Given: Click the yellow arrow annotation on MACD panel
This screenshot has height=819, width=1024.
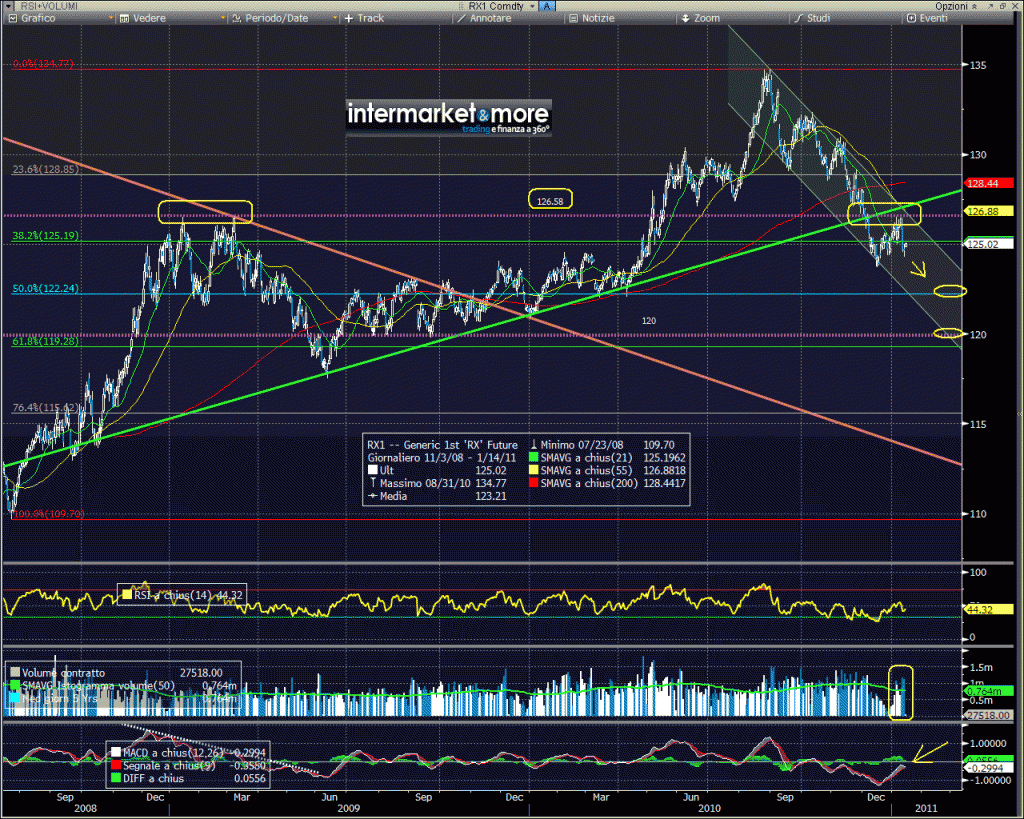Looking at the screenshot, I should (x=928, y=749).
